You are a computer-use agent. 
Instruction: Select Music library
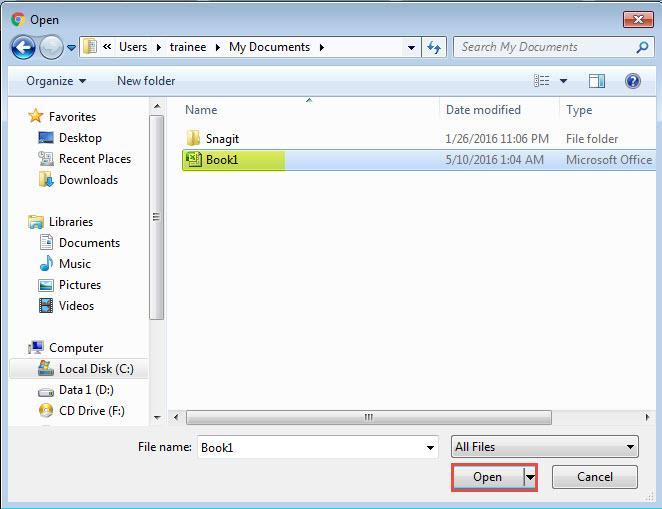pos(75,264)
